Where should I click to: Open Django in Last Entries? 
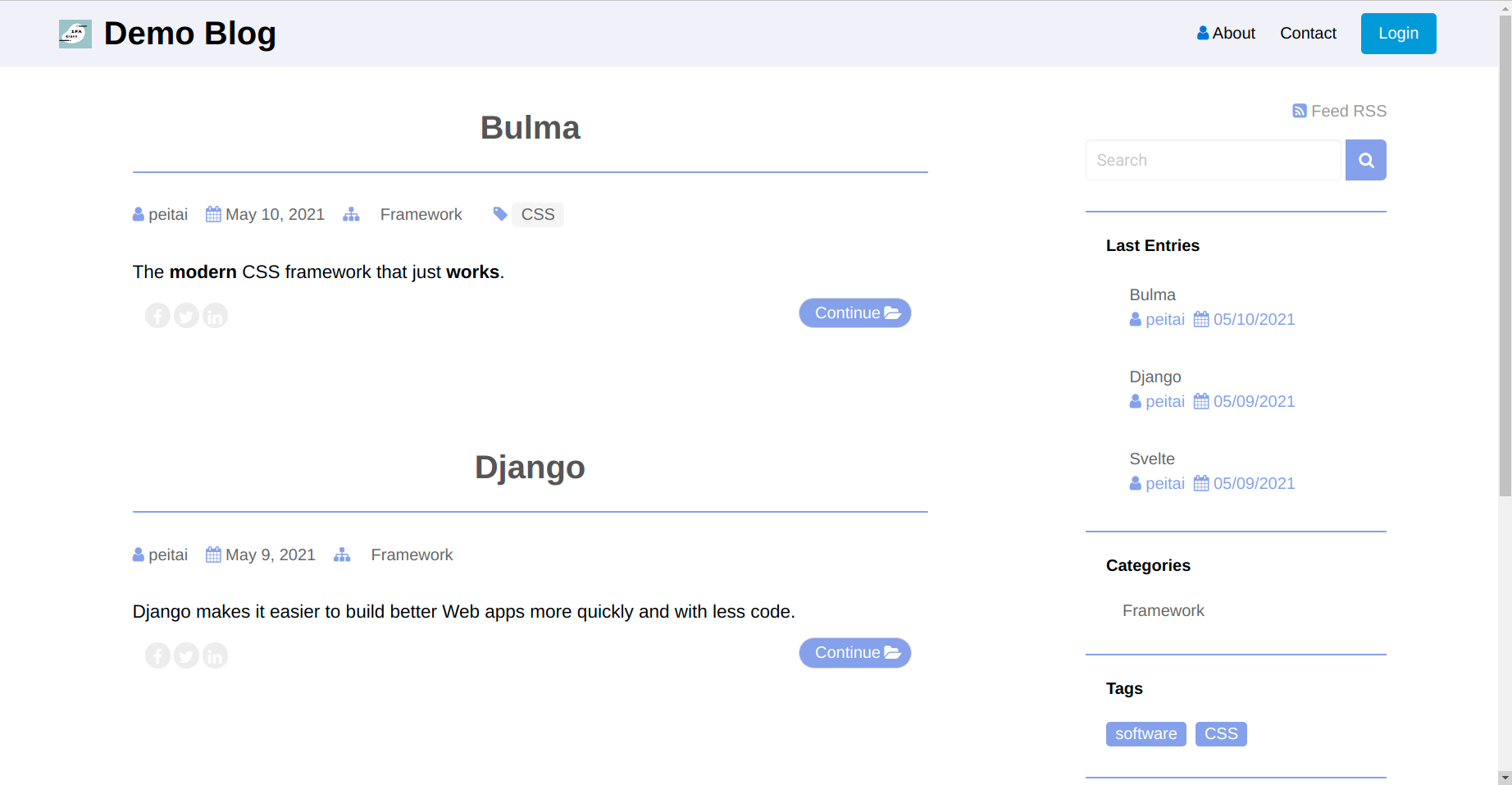pos(1155,377)
